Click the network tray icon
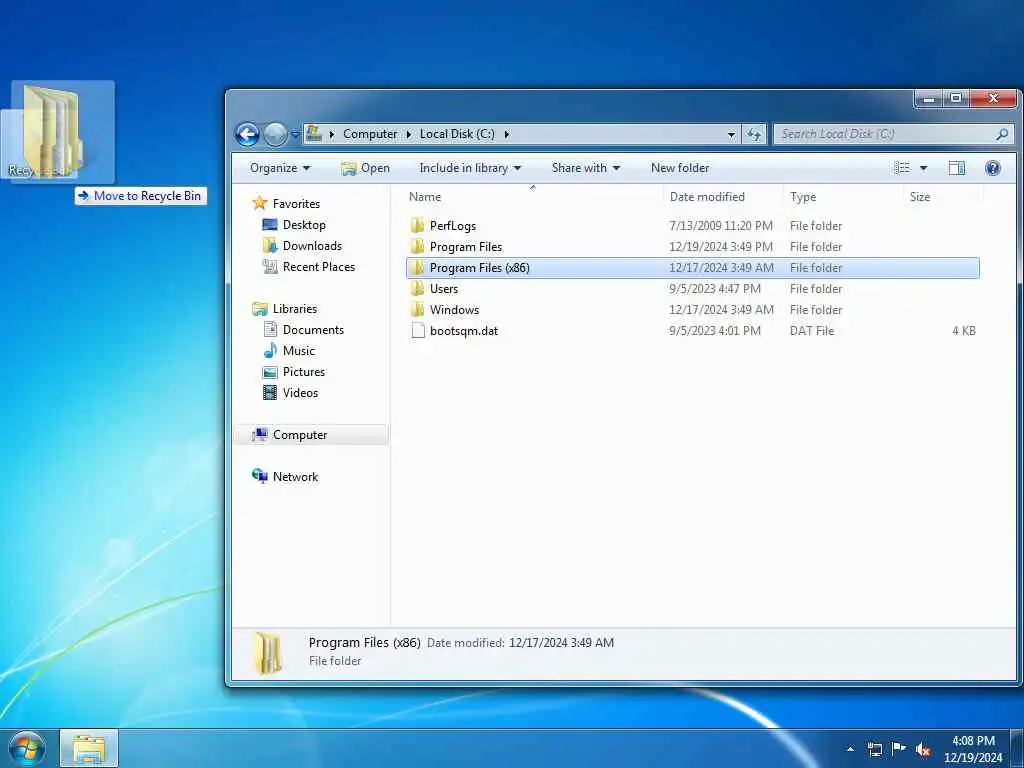1024x768 pixels. [874, 749]
